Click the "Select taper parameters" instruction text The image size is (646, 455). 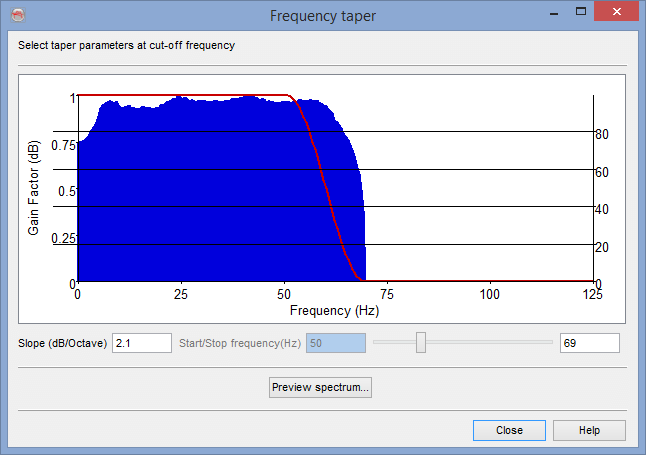coord(126,45)
